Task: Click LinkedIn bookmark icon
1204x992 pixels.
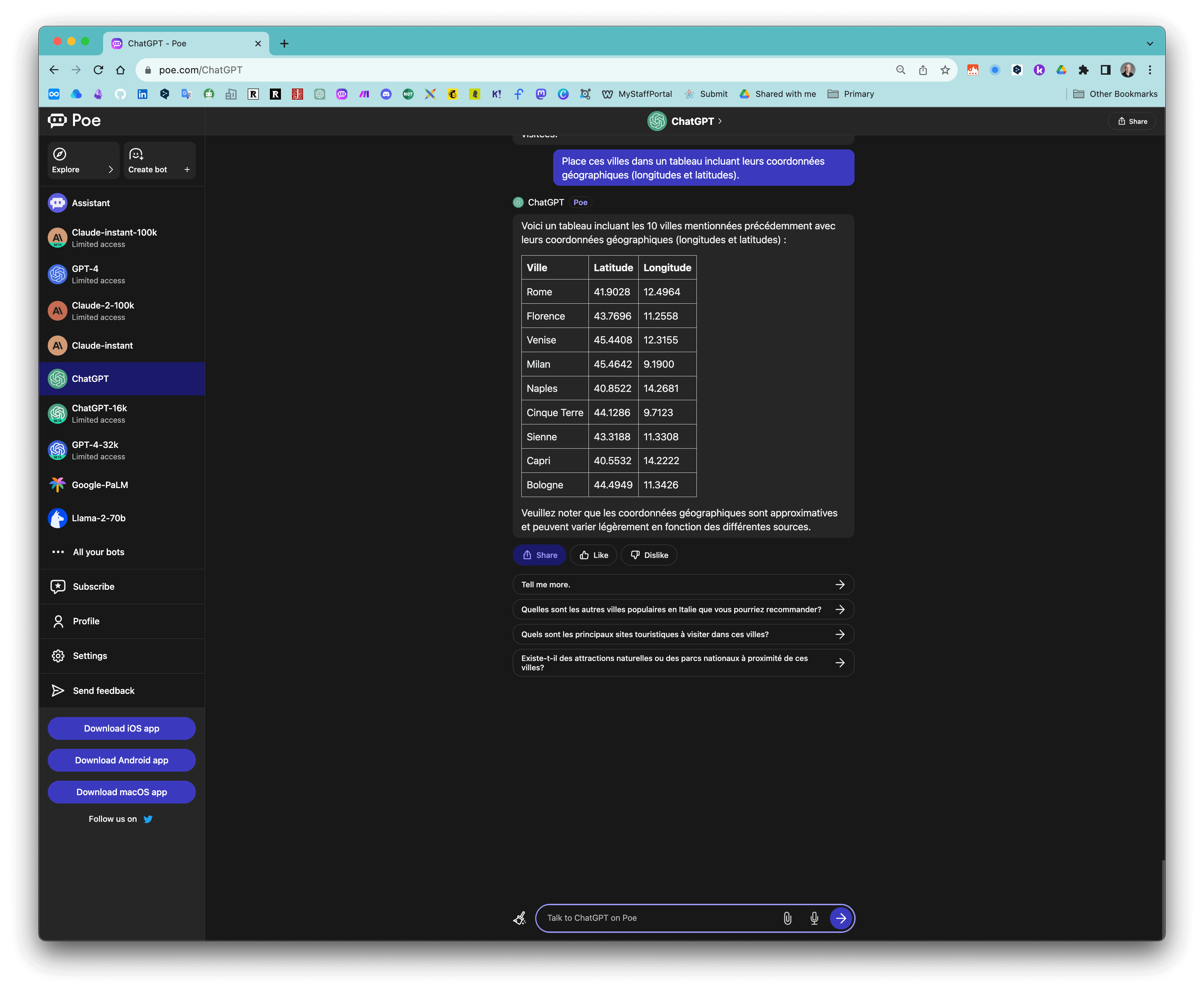Action: click(x=142, y=94)
